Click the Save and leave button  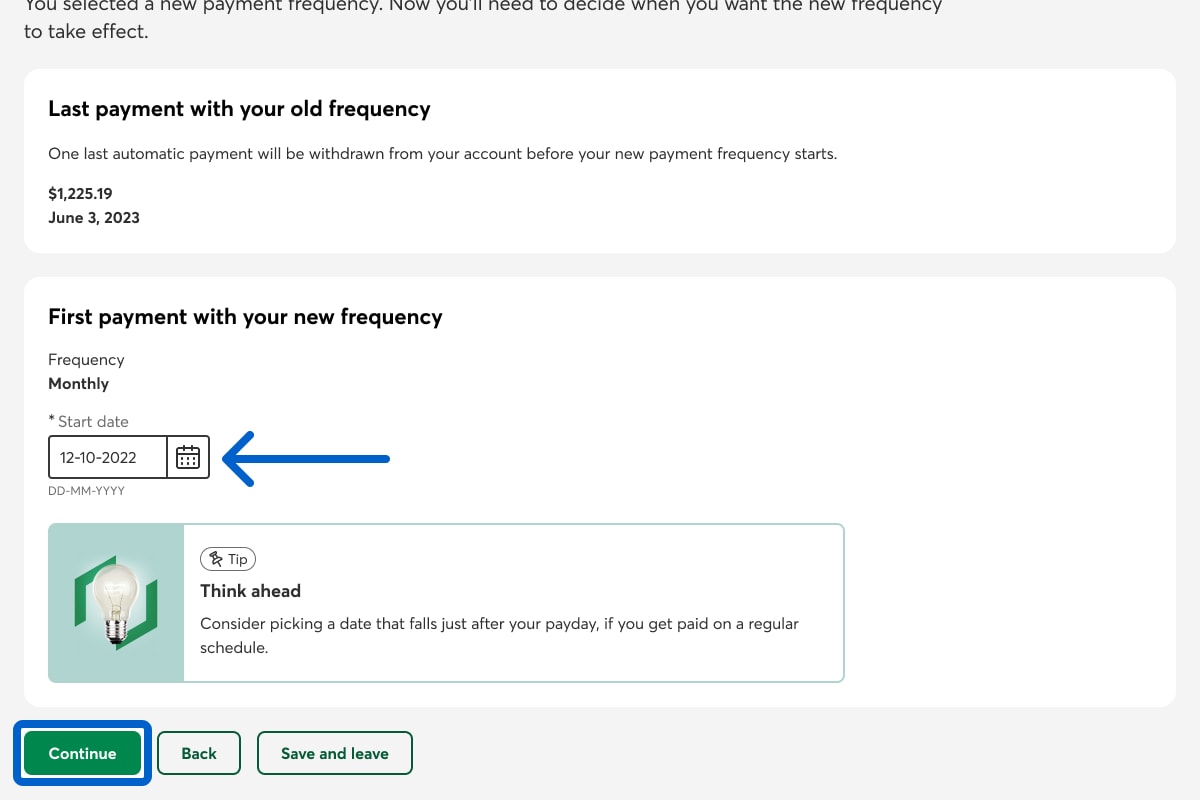click(335, 754)
